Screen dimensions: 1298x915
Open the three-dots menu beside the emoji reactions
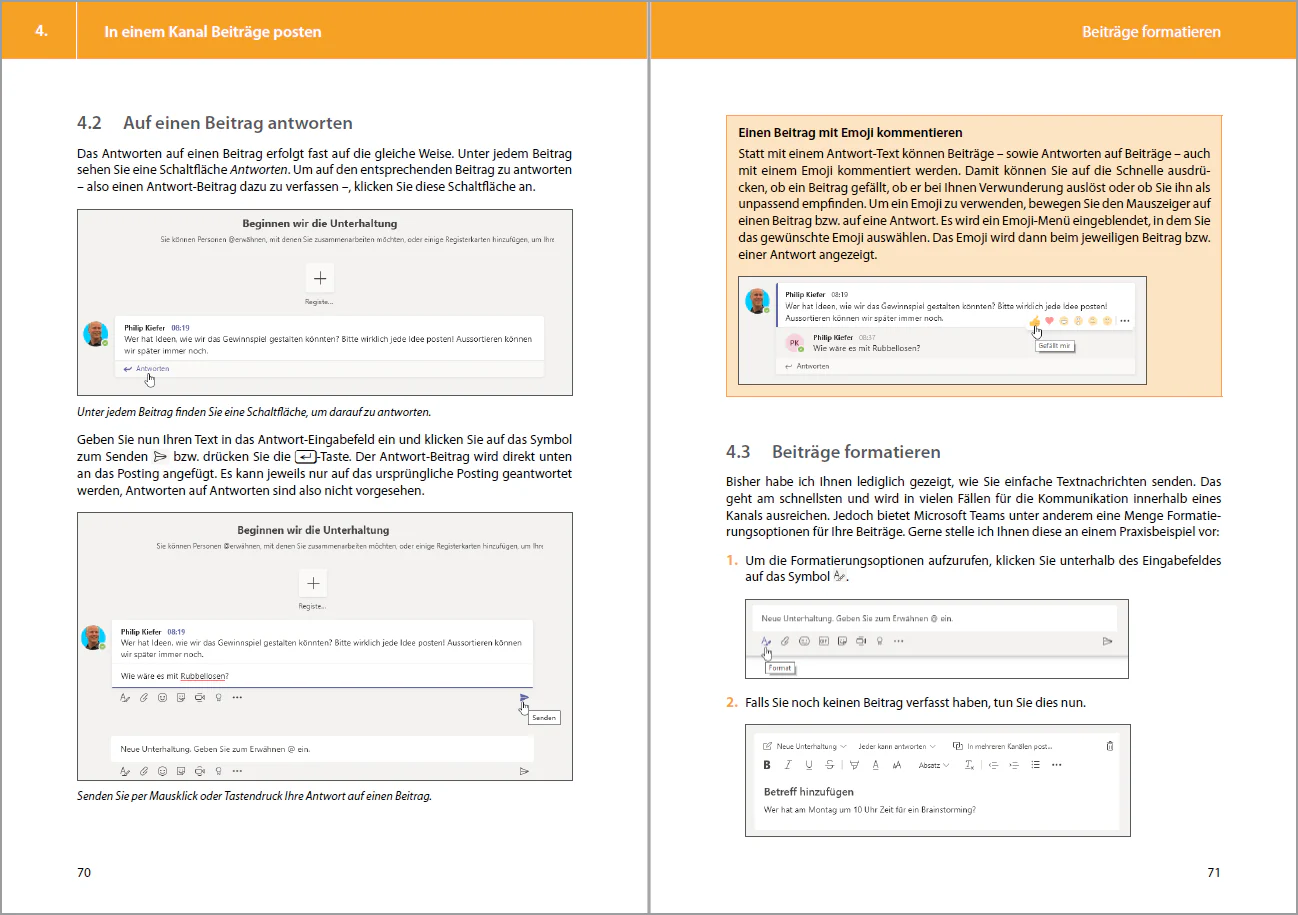1124,321
